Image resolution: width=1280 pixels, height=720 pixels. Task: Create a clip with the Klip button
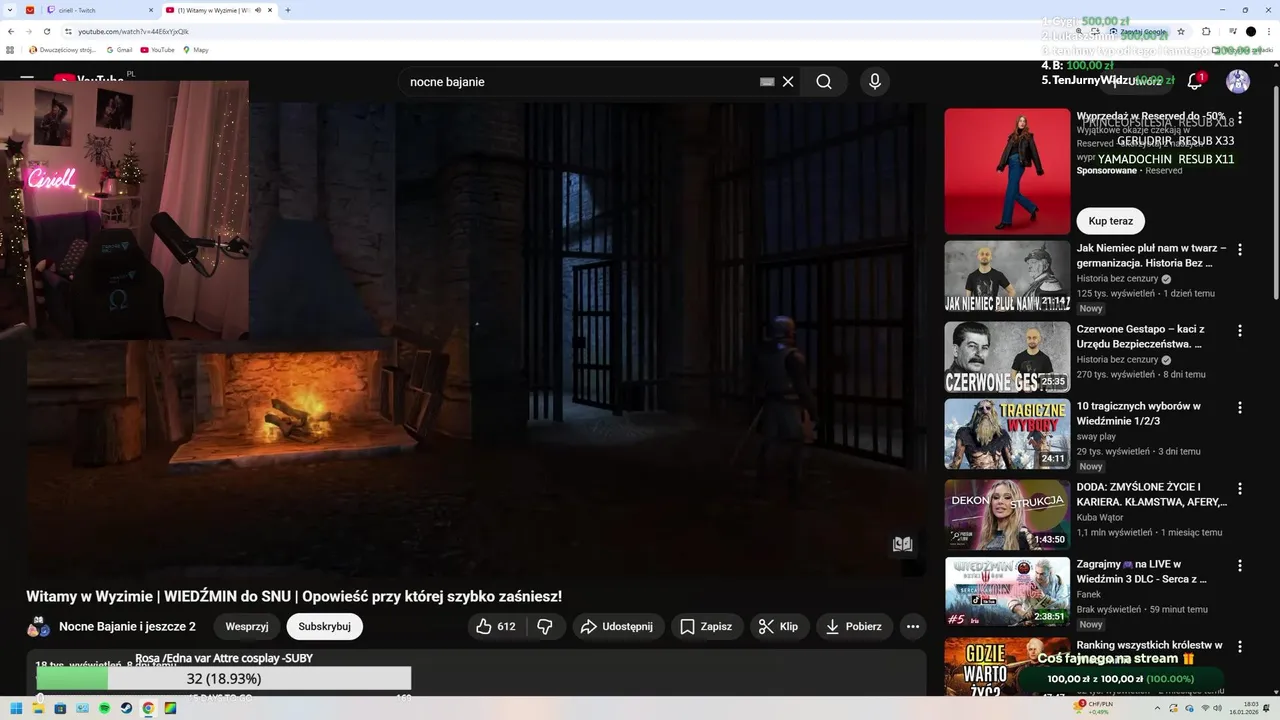point(778,626)
